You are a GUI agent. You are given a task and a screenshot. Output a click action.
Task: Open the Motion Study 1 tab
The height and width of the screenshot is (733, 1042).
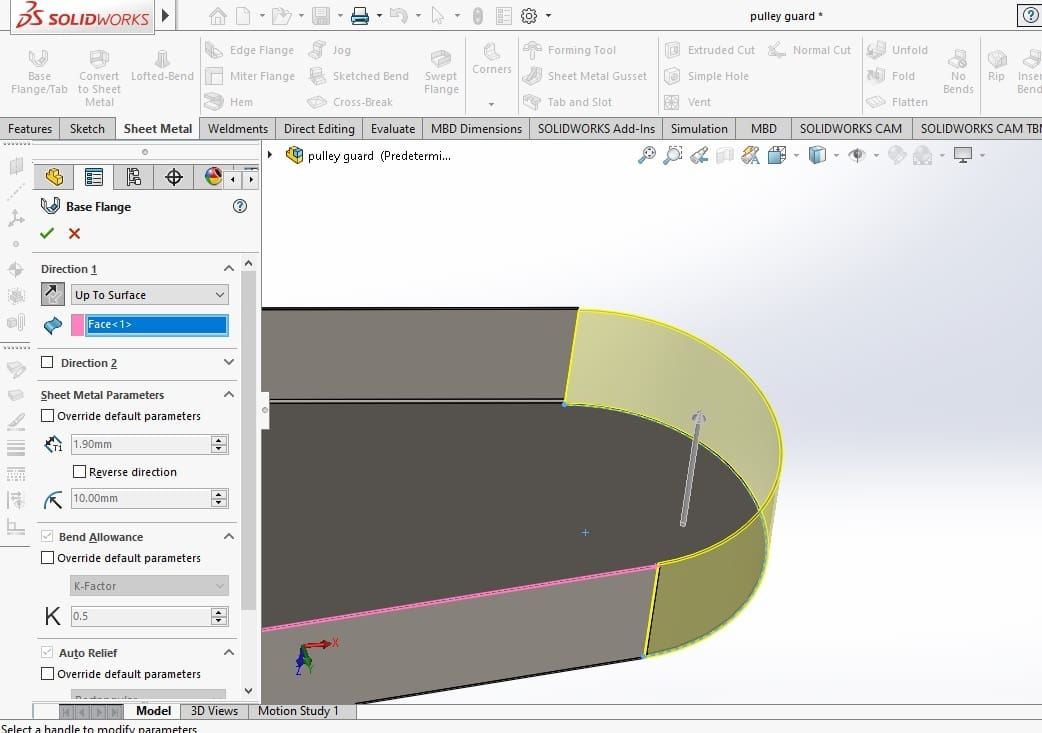click(298, 710)
